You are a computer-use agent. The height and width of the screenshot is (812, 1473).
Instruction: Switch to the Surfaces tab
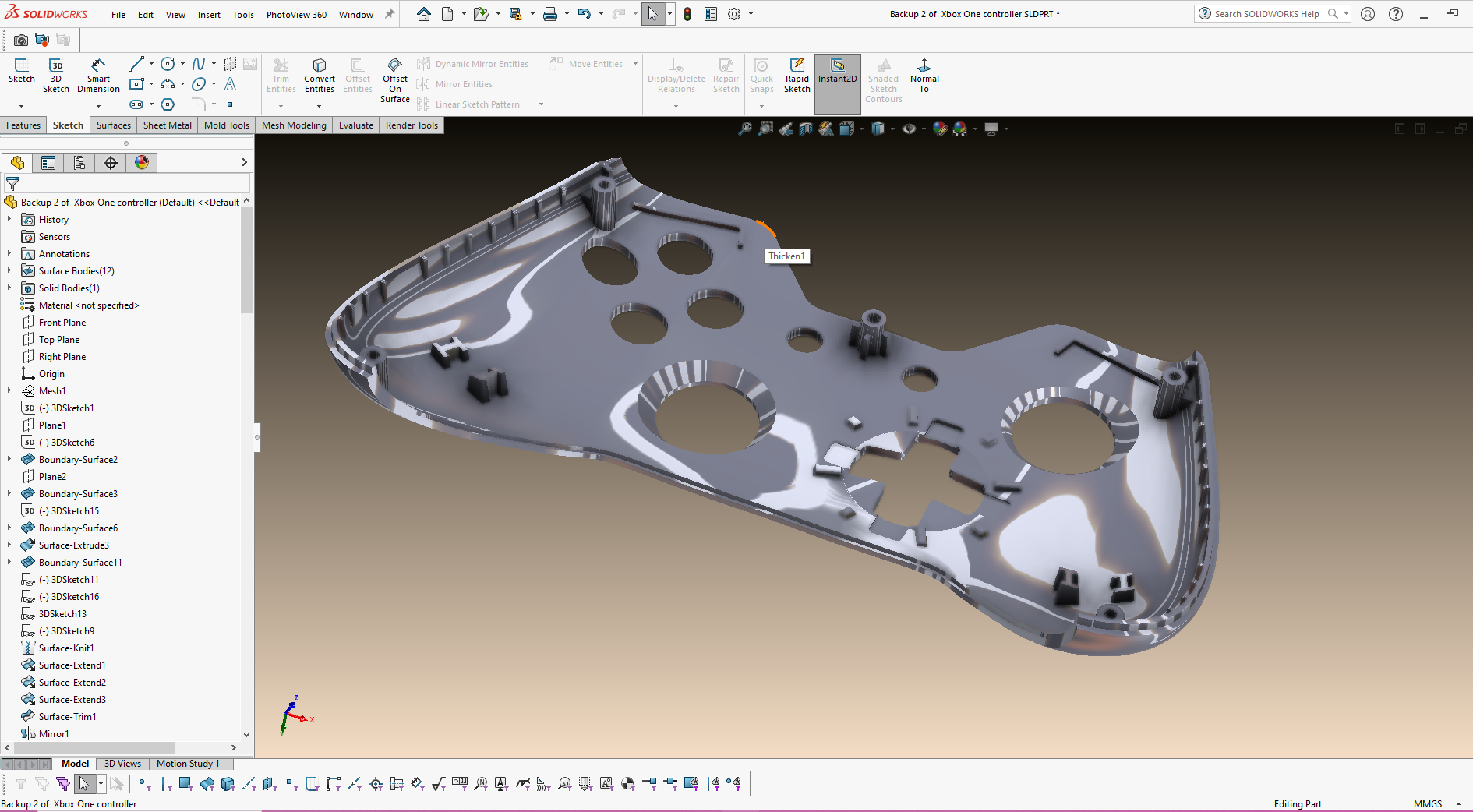(113, 125)
